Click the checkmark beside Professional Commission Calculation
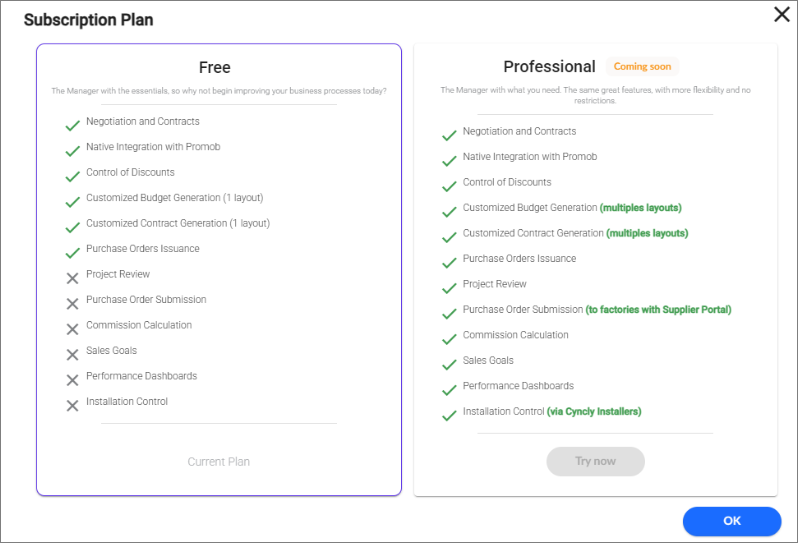 pos(449,339)
